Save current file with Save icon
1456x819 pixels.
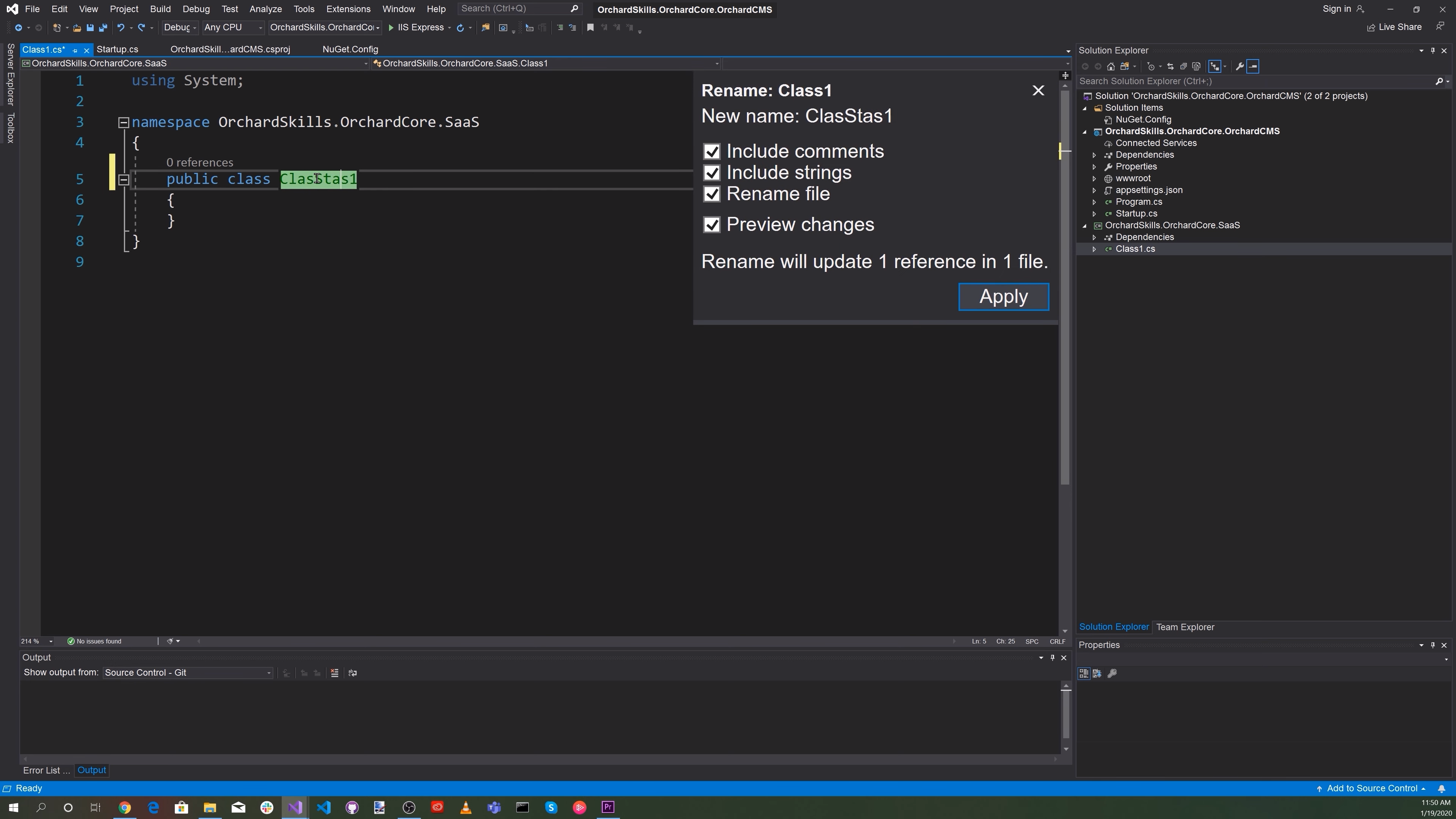coord(90,28)
